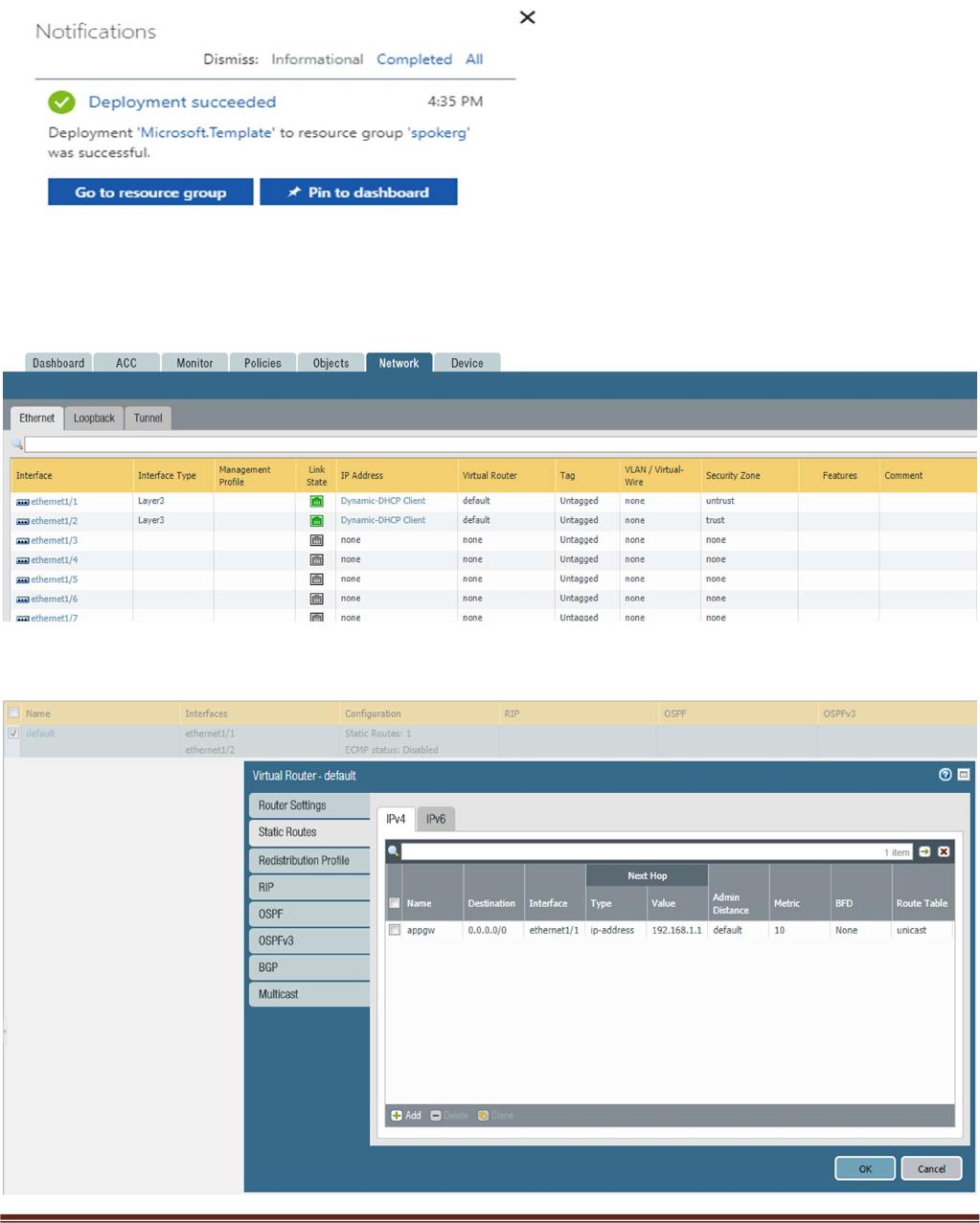Select the Loopback sub-tab
This screenshot has height=1223, width=980.
[x=94, y=419]
